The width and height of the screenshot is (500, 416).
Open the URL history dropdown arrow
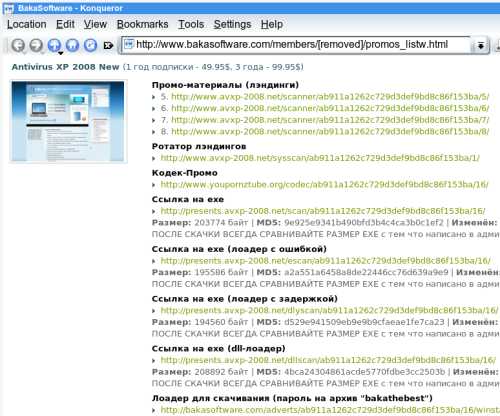tap(481, 45)
